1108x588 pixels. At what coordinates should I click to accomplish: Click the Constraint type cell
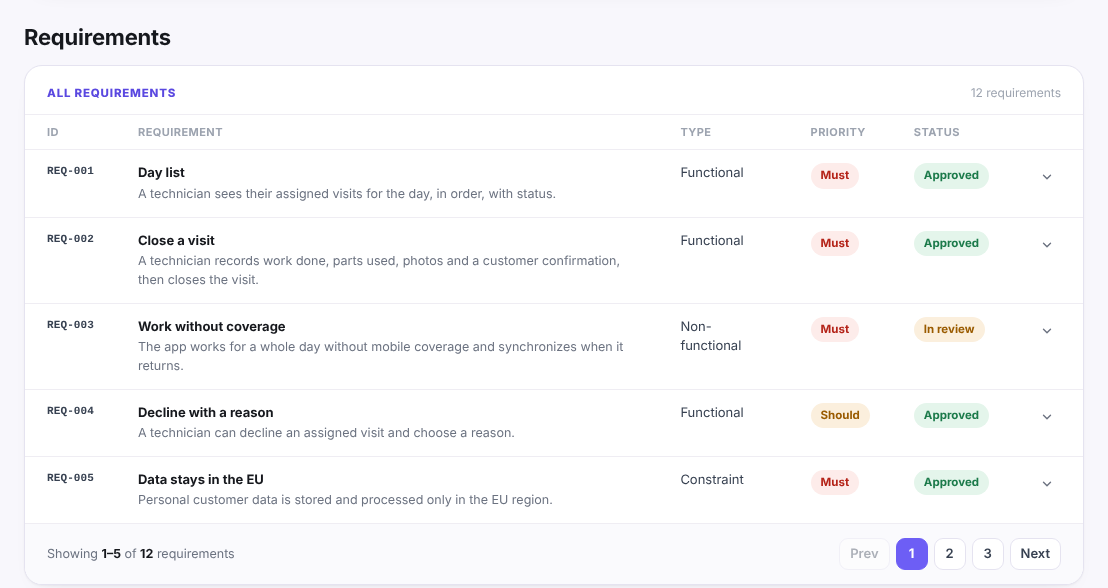(712, 480)
